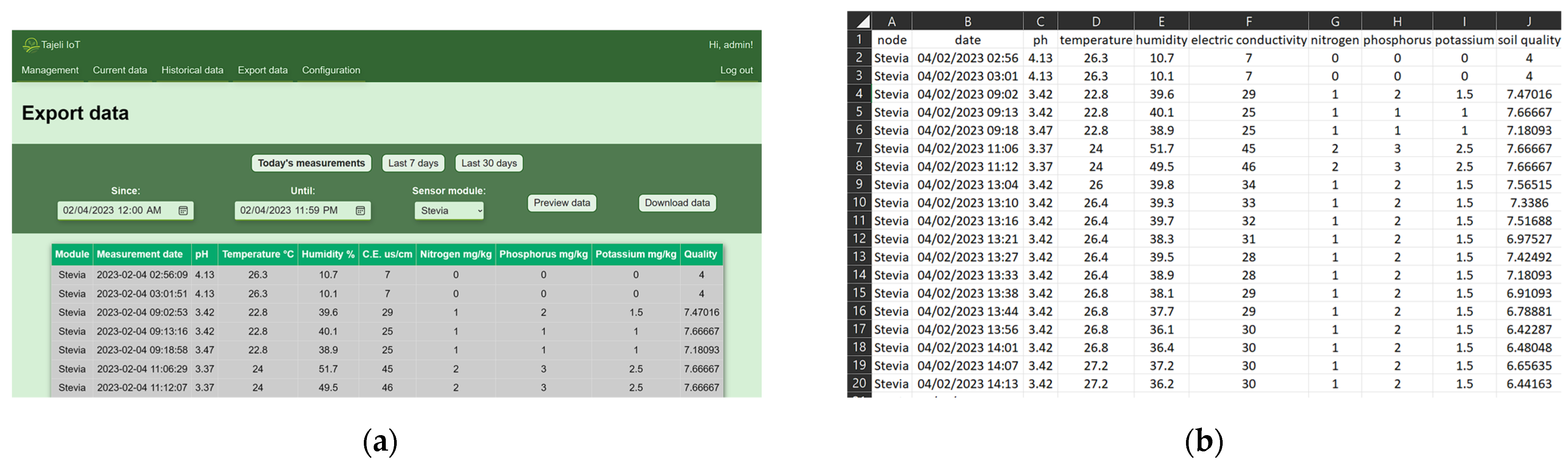Click into the Until date field
Image resolution: width=1568 pixels, height=465 pixels.
click(289, 210)
